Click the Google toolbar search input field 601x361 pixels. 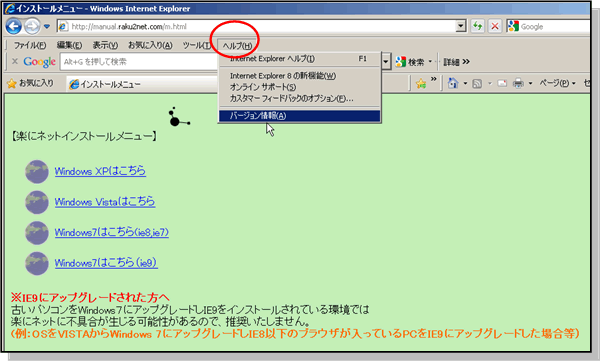[x=139, y=62]
